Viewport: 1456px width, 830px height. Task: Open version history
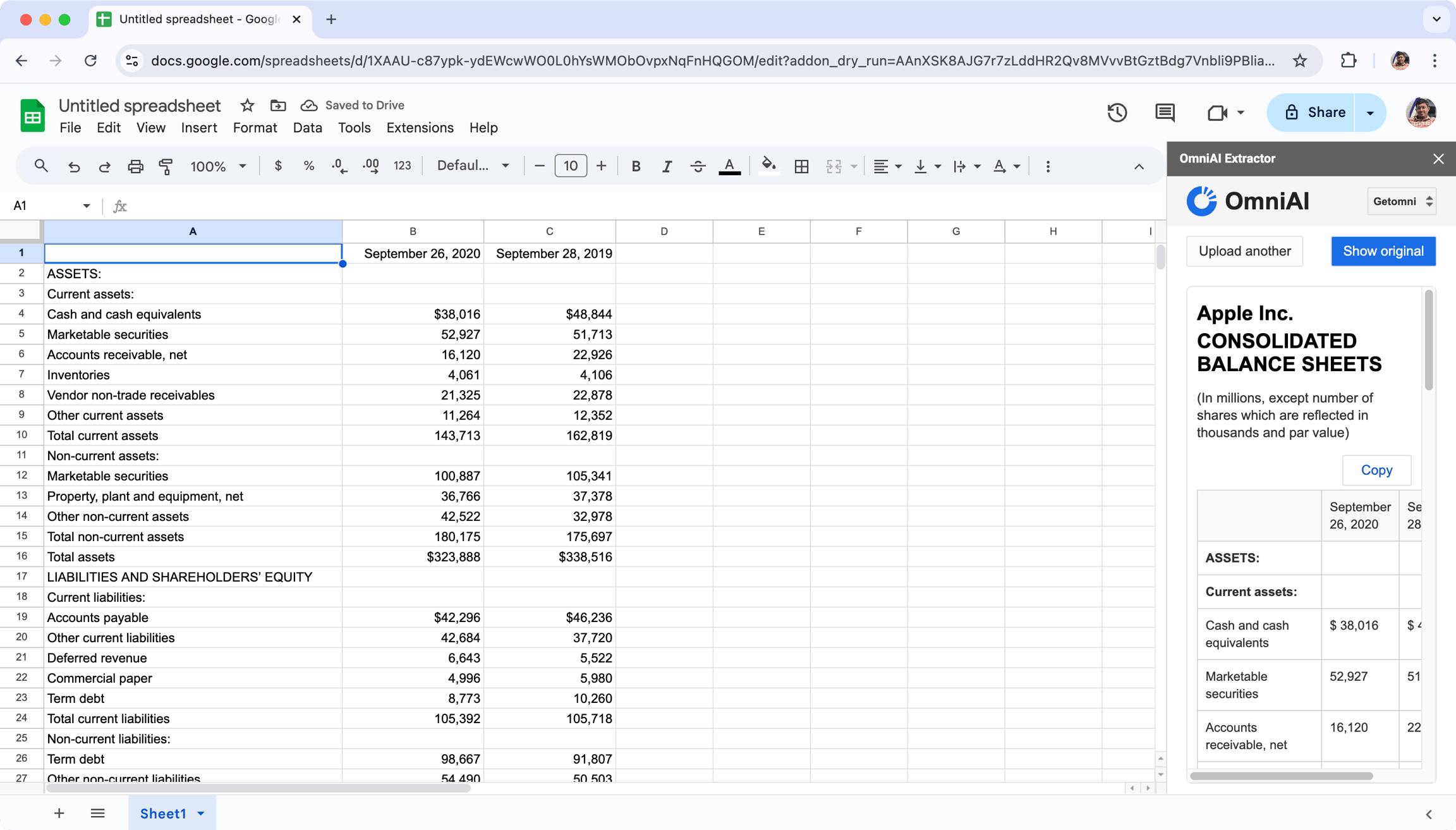click(1117, 113)
